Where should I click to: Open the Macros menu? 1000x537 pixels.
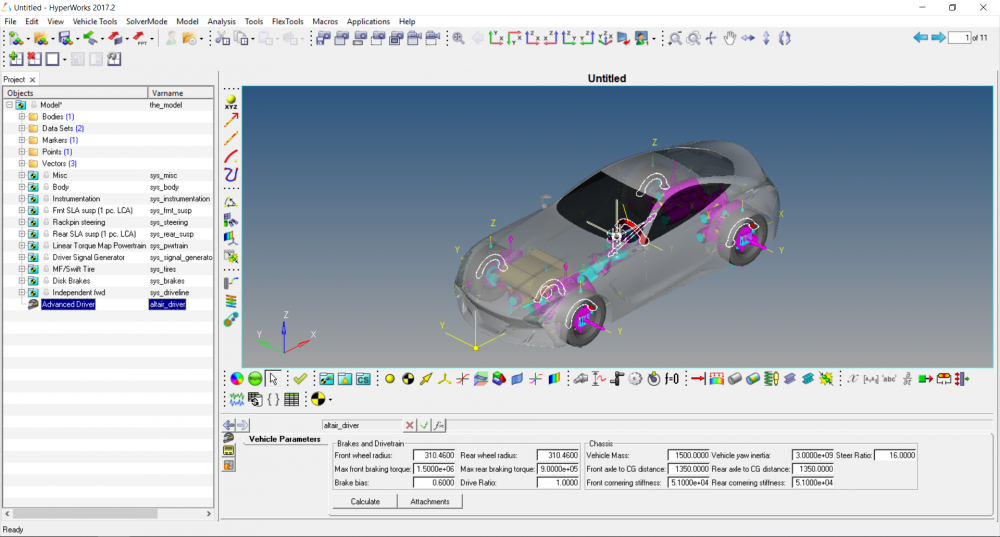point(325,21)
